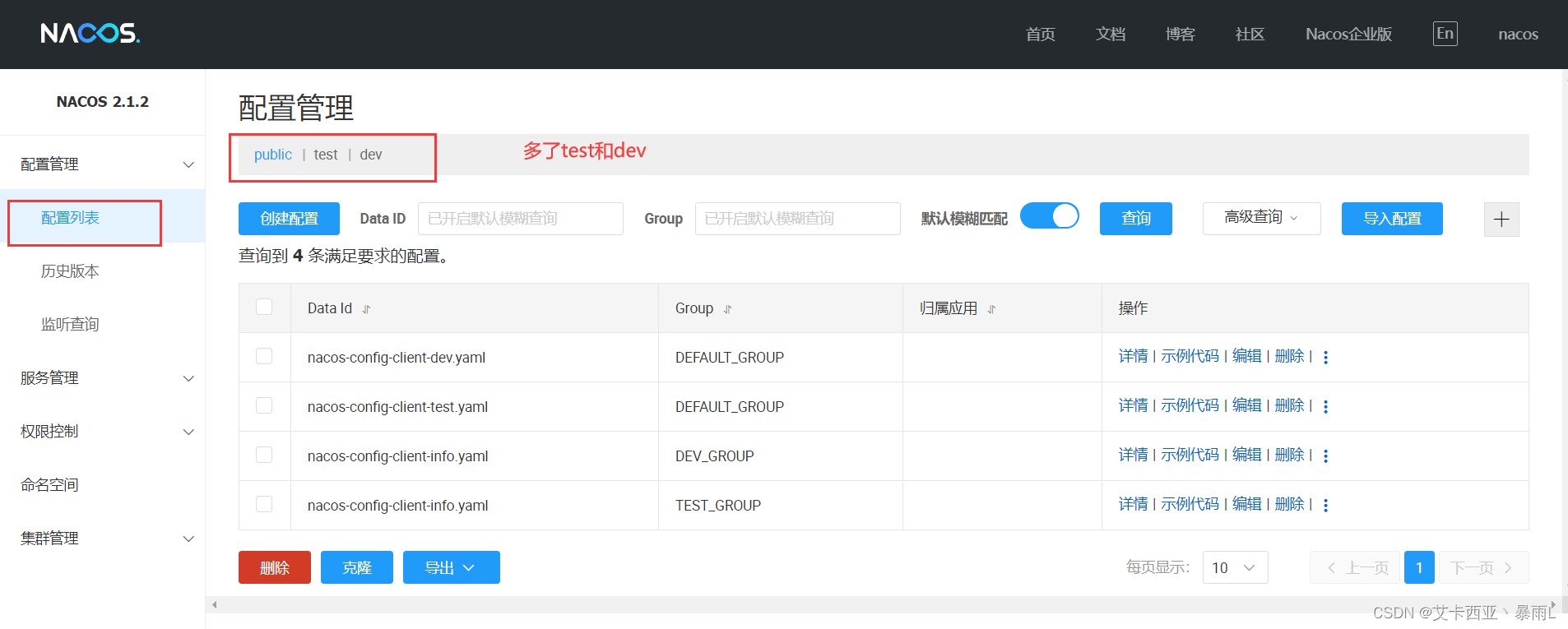Click the 创建配置 button
This screenshot has height=629, width=1568.
(x=289, y=219)
